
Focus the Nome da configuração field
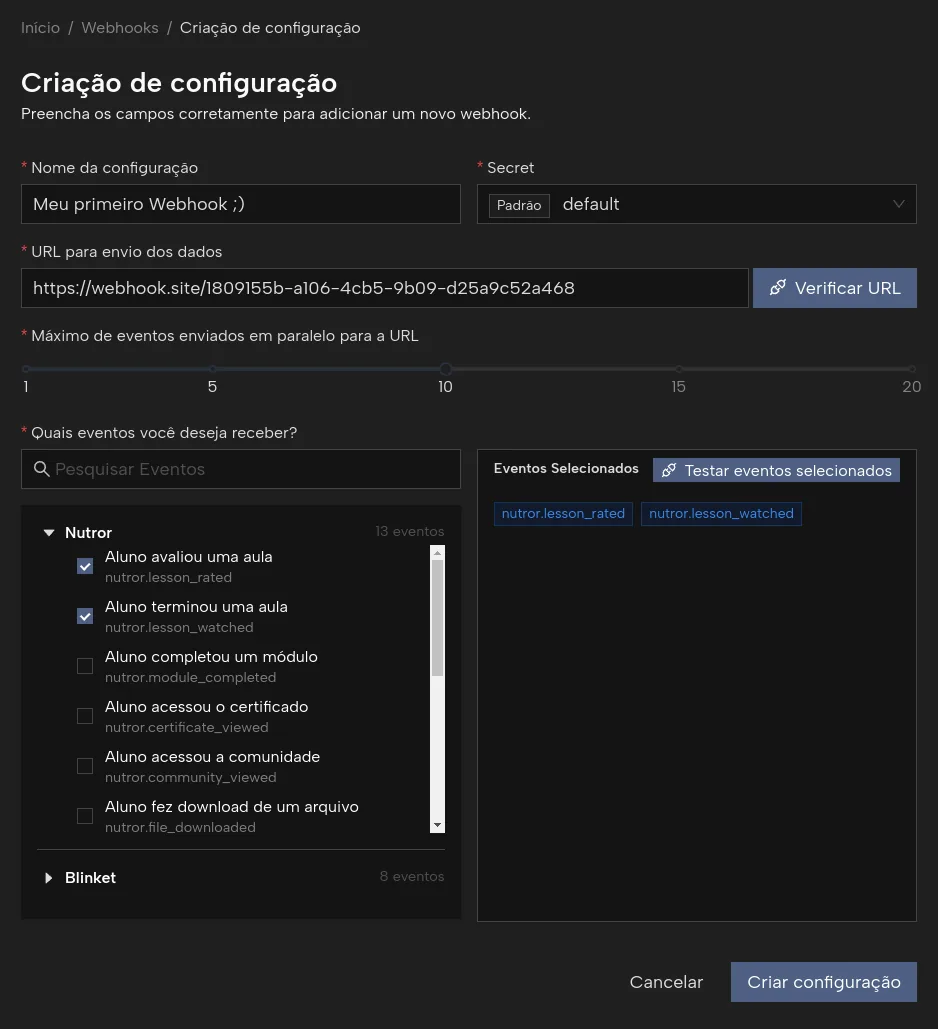(241, 204)
